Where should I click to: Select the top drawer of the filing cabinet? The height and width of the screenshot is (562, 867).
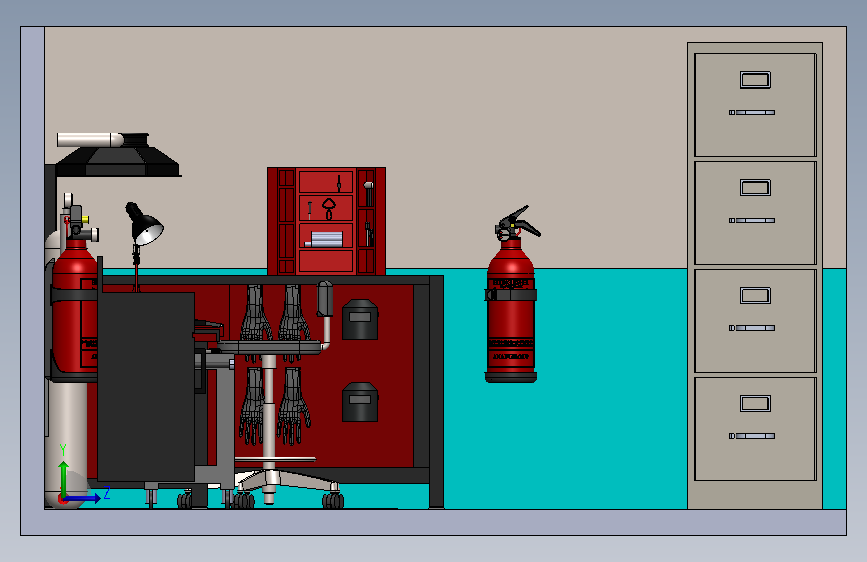point(755,105)
